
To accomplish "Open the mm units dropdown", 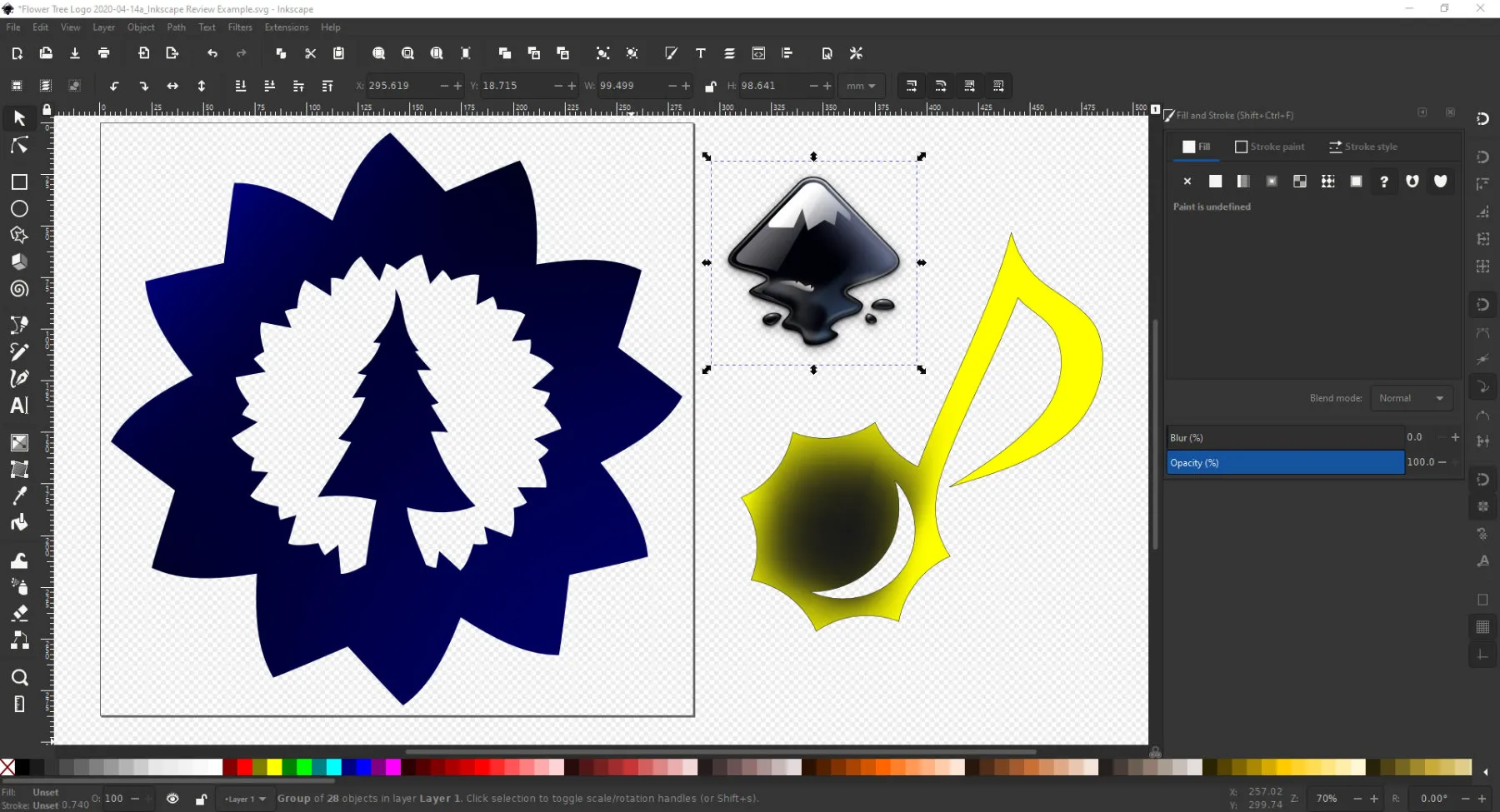I will point(861,86).
